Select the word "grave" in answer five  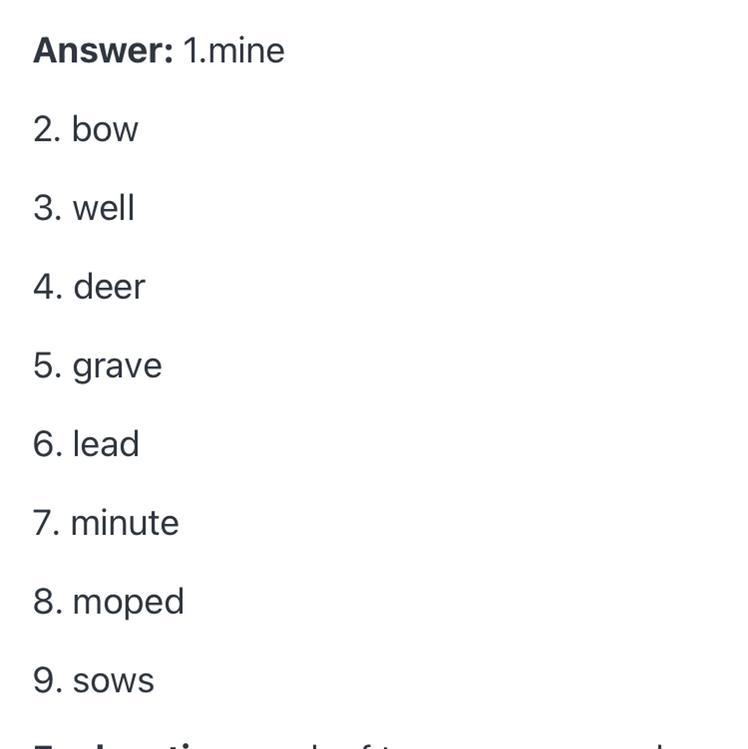coord(117,366)
